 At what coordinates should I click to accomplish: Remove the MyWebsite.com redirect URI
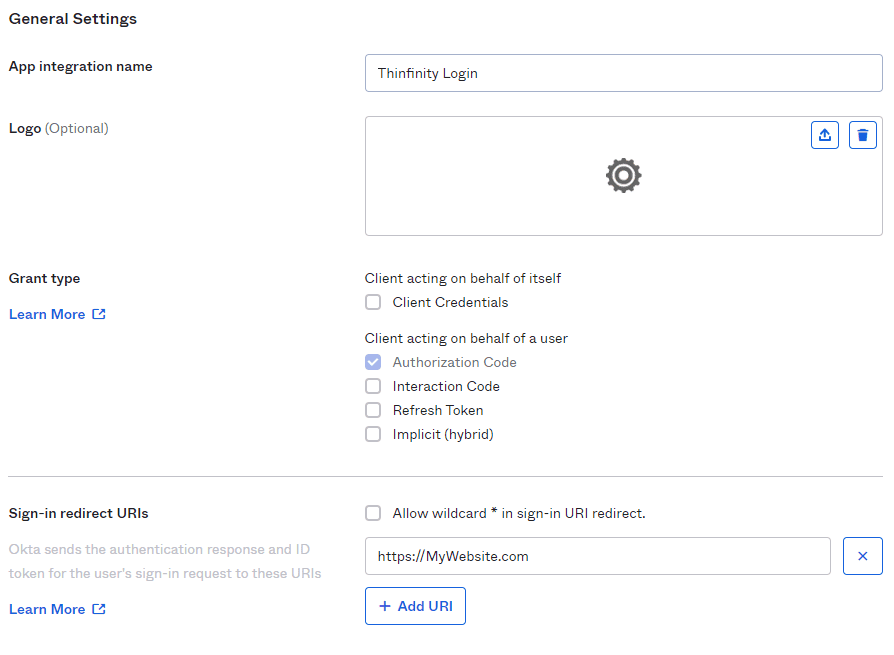click(862, 555)
